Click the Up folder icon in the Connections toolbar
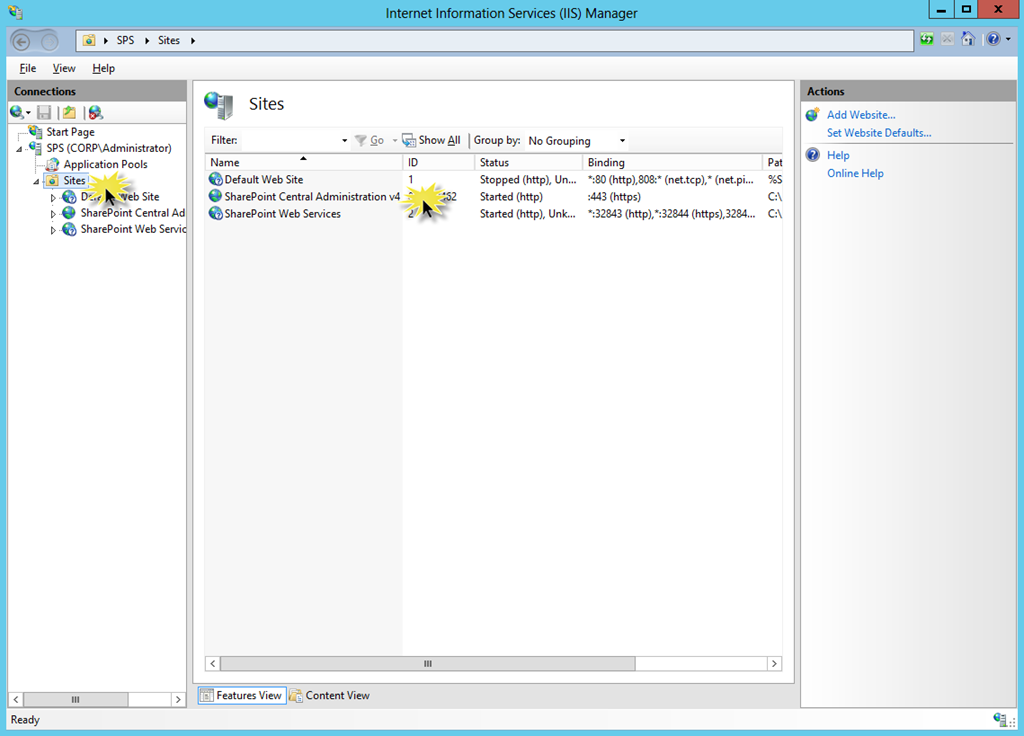1024x736 pixels. [x=69, y=113]
